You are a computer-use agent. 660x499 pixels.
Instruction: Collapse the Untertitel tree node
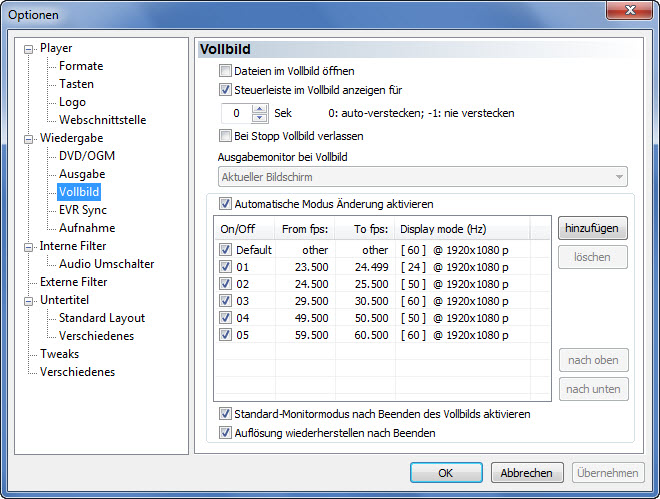(x=29, y=301)
